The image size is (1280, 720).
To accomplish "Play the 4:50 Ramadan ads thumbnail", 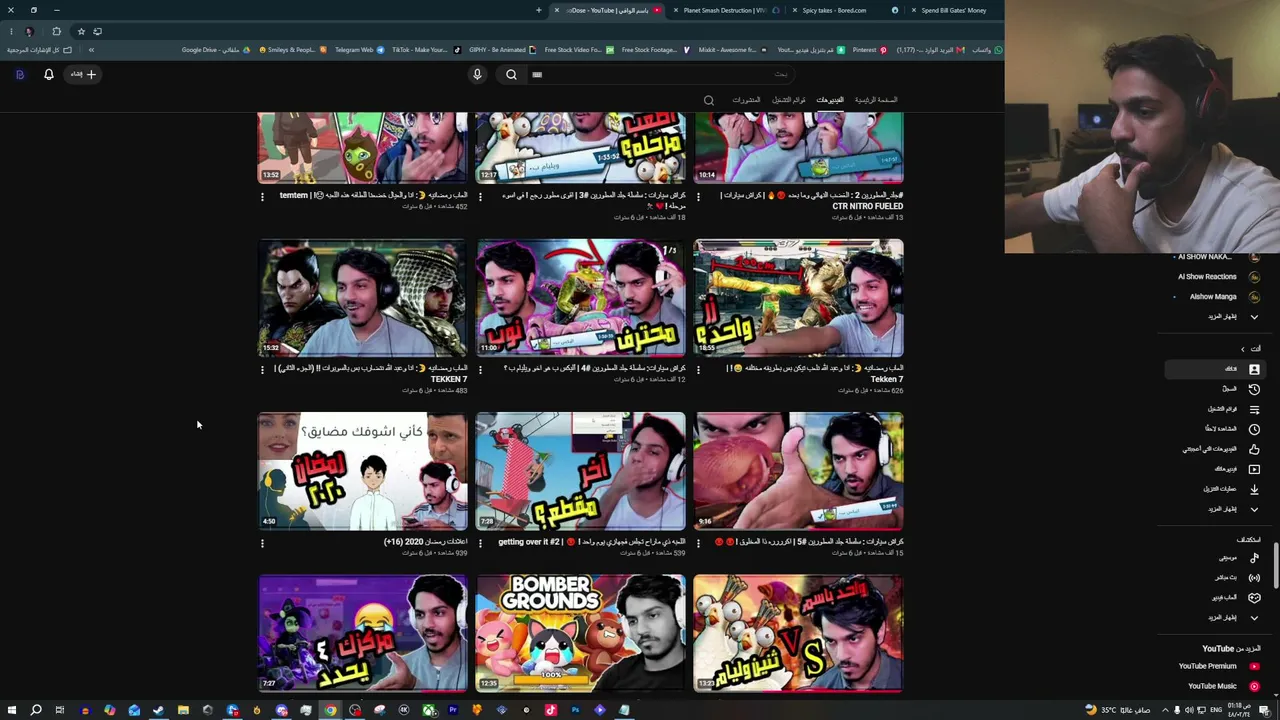I will coord(362,471).
